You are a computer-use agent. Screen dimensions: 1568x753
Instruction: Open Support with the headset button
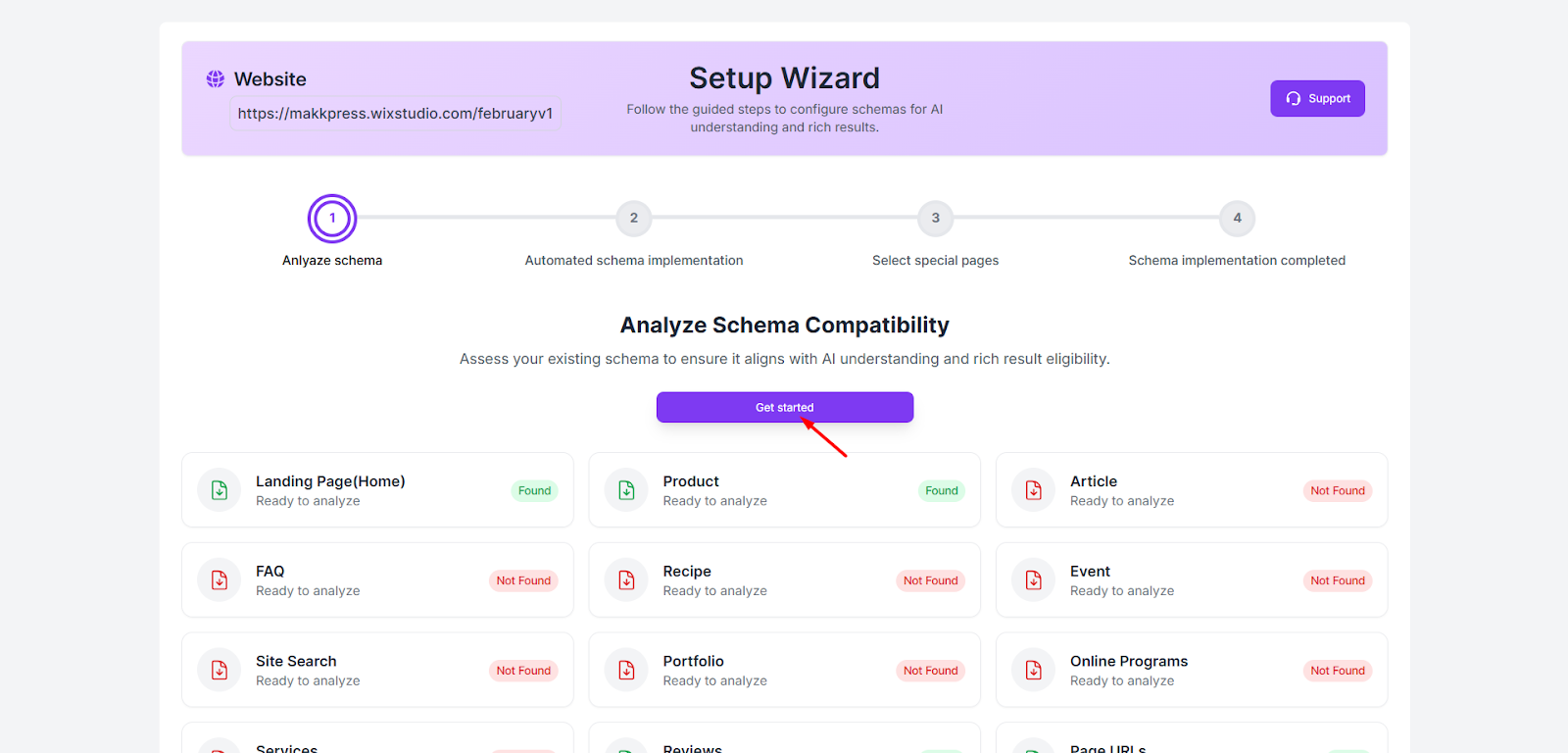[x=1317, y=99]
